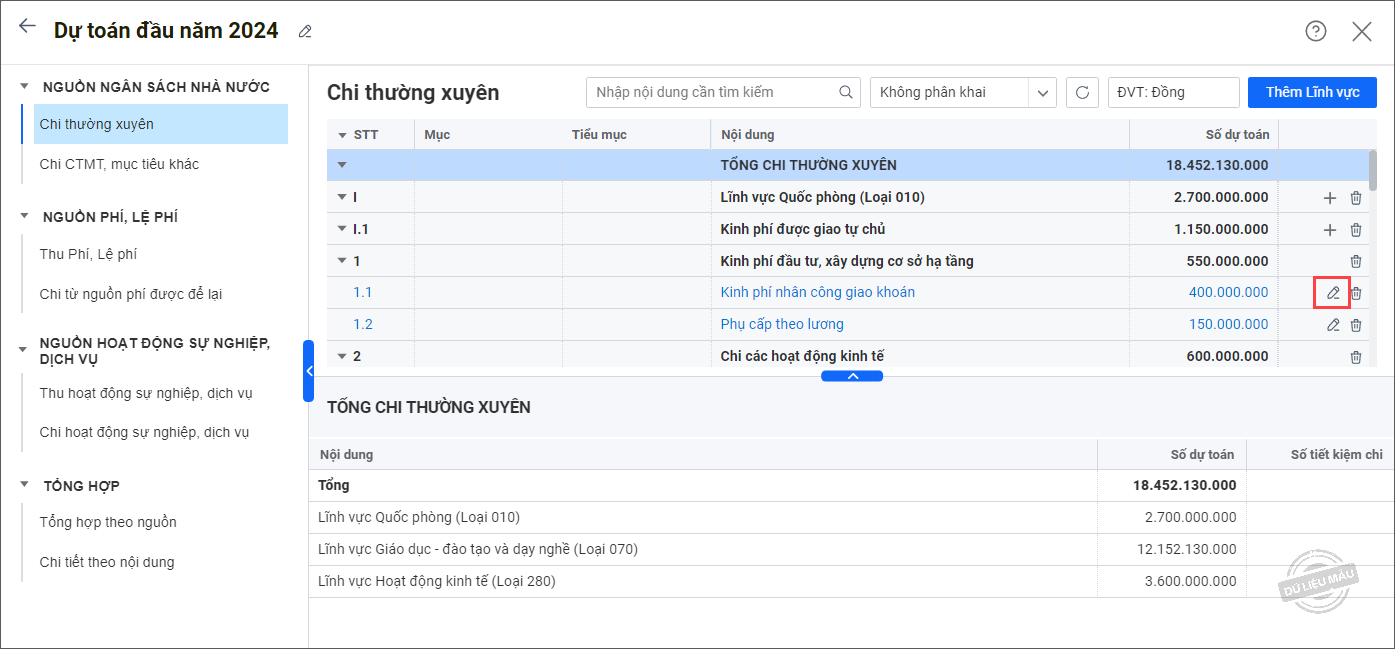The width and height of the screenshot is (1395, 649).
Task: Click the search magnifier icon
Action: coord(846,93)
